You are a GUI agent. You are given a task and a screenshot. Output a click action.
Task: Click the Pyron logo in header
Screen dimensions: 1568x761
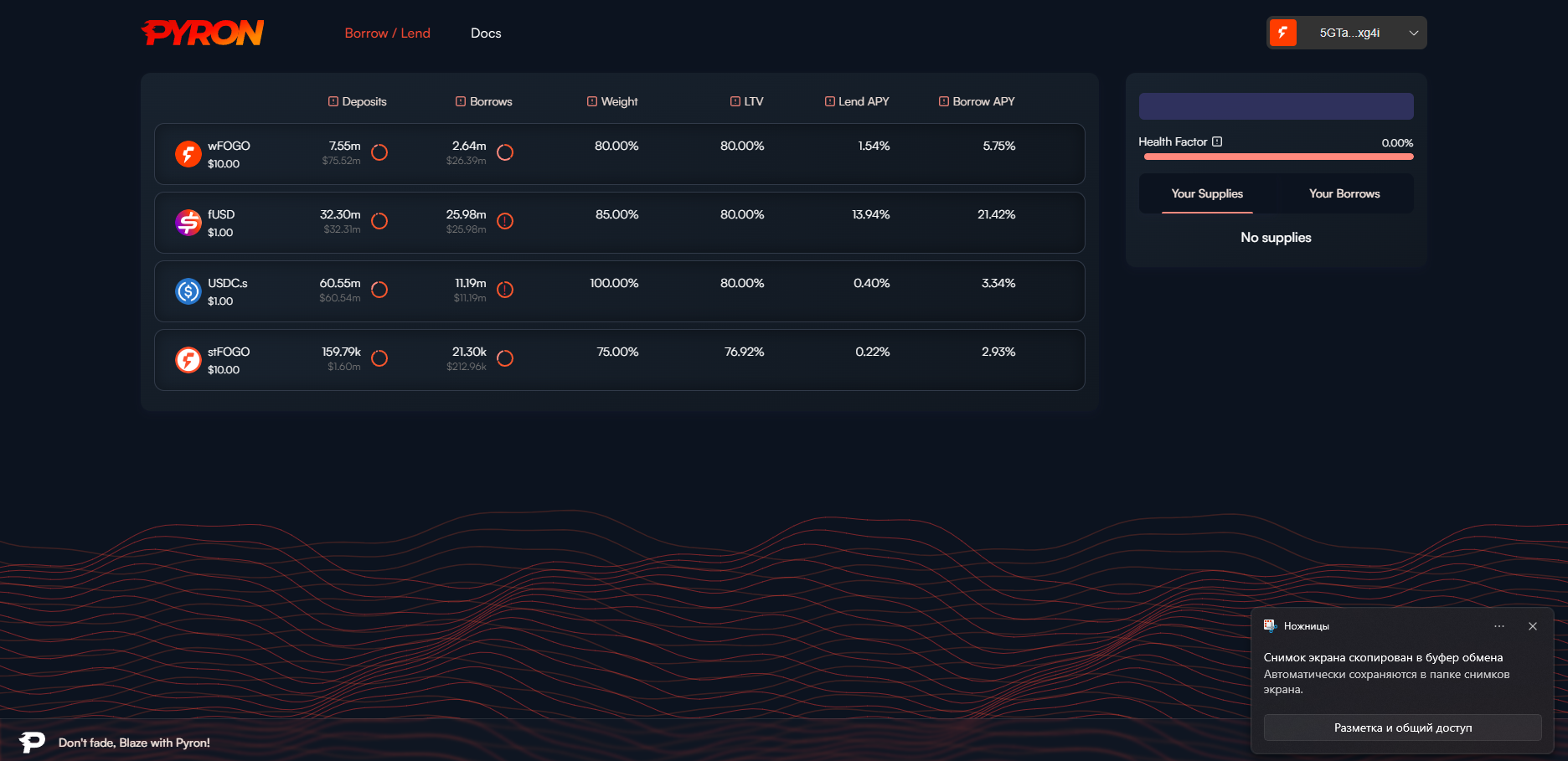pos(203,33)
